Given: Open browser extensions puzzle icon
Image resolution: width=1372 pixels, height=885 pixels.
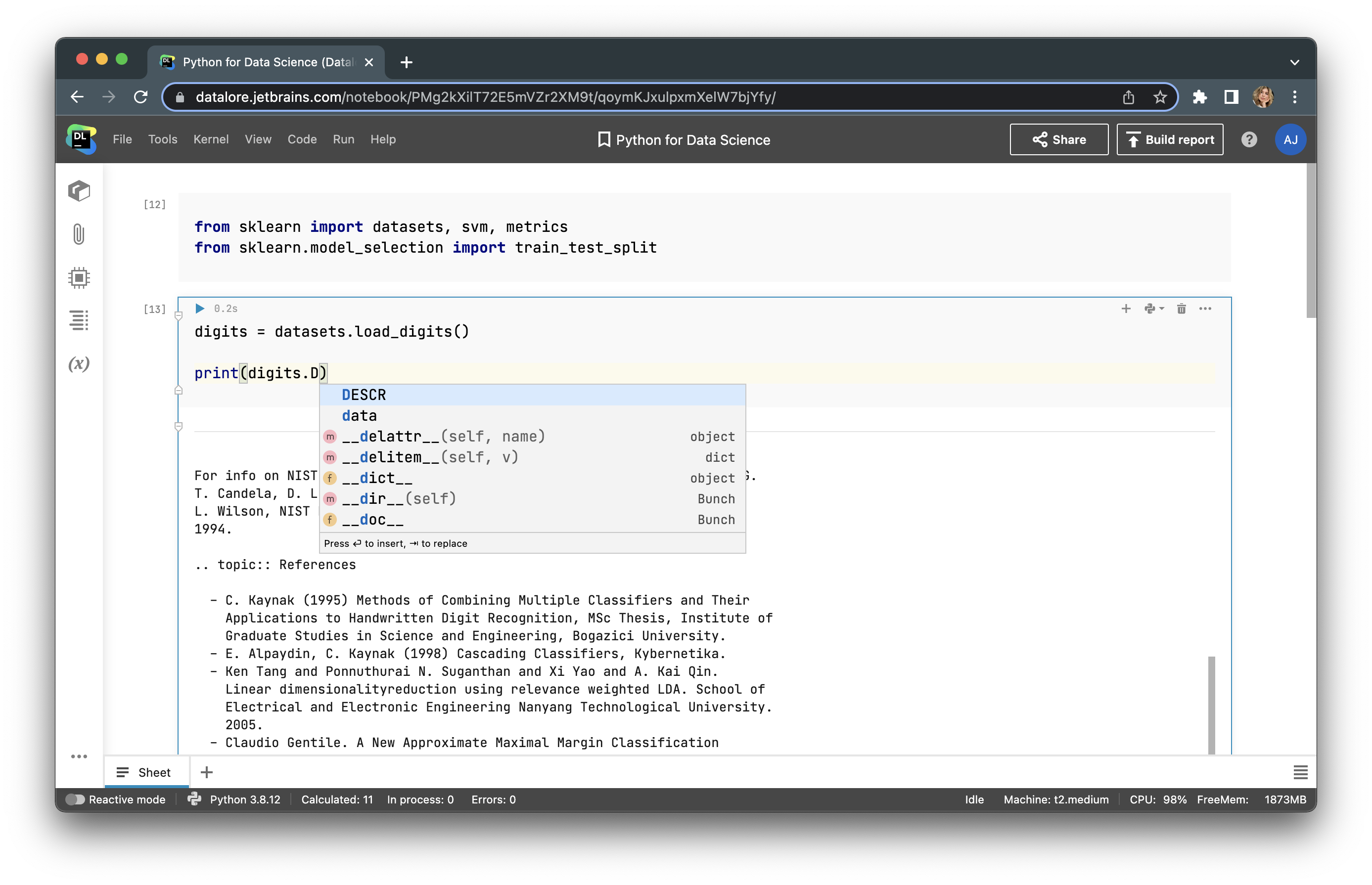Looking at the screenshot, I should [x=1199, y=97].
